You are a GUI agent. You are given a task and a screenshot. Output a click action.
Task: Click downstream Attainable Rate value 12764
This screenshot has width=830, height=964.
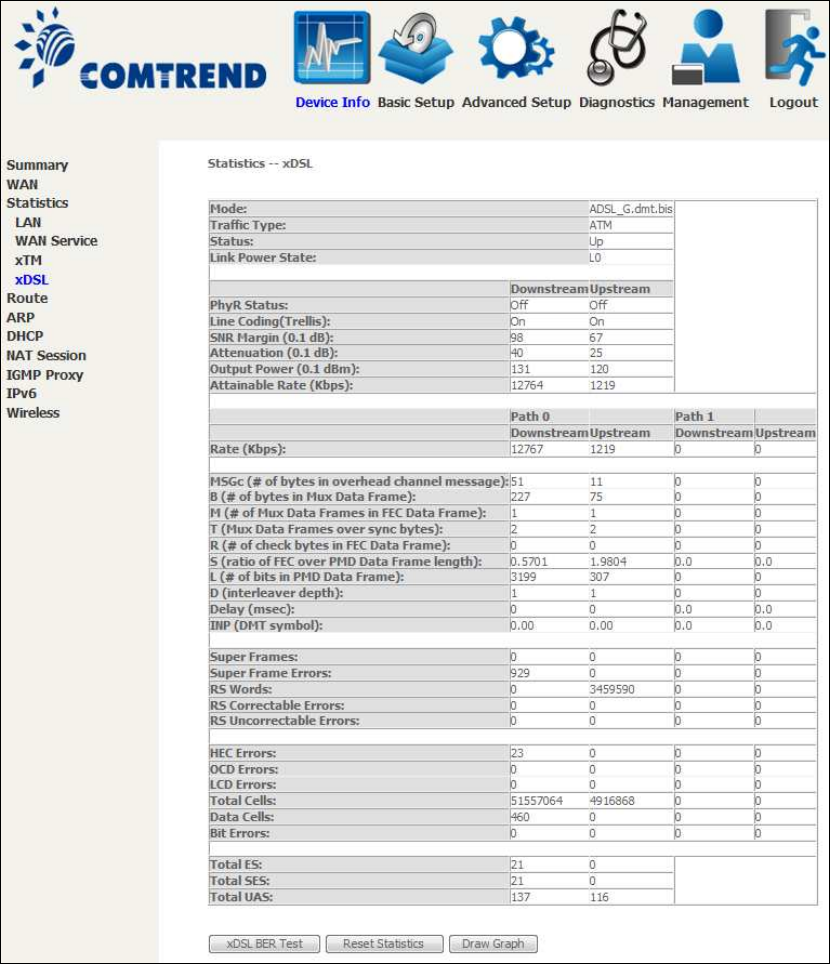(526, 385)
